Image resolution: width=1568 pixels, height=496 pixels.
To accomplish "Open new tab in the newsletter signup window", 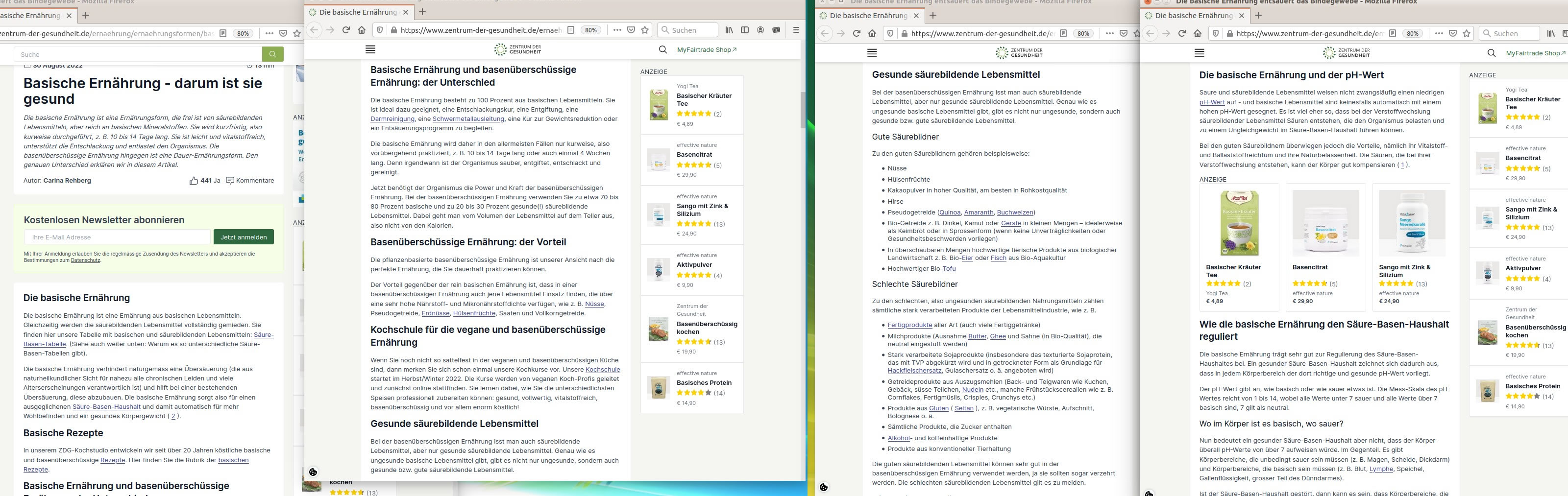I will 86,15.
